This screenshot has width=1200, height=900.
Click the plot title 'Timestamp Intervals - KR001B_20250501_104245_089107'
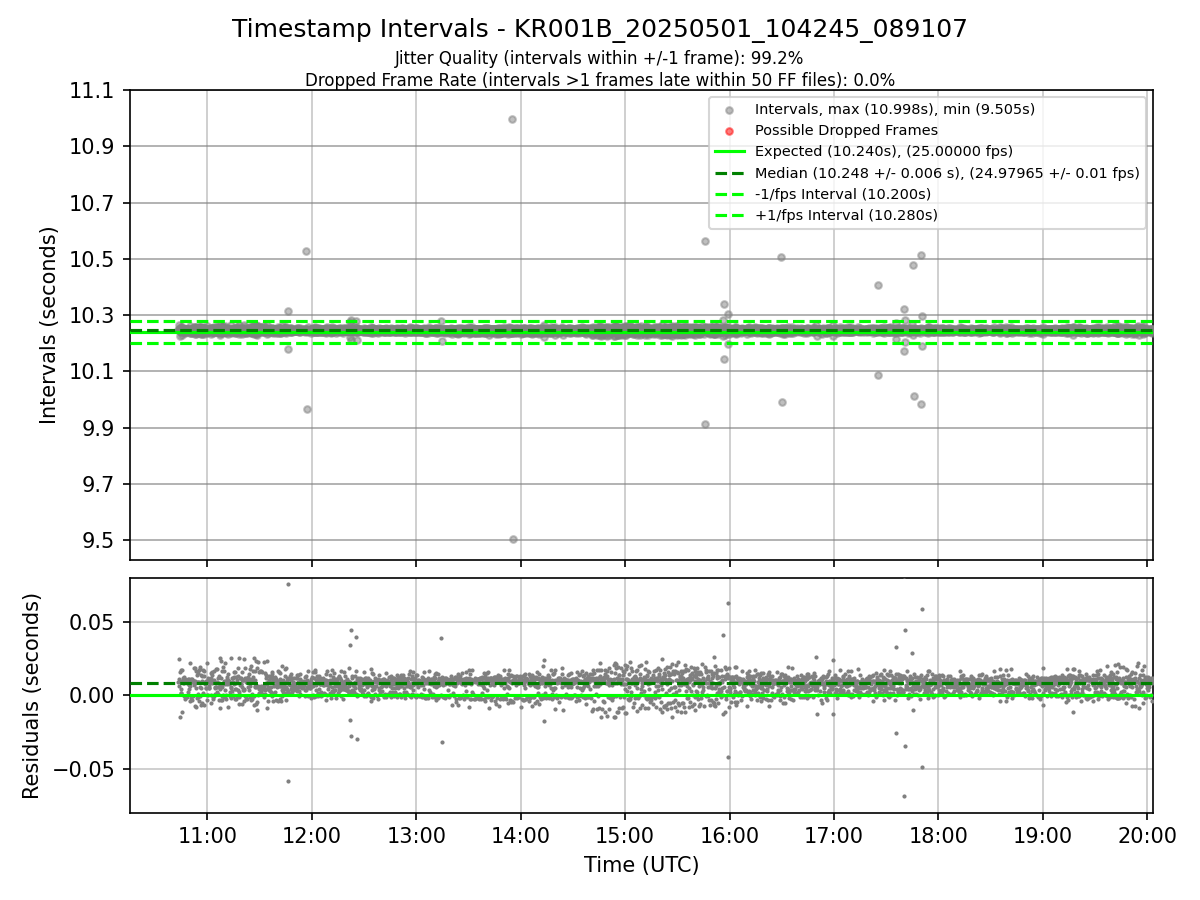599,29
